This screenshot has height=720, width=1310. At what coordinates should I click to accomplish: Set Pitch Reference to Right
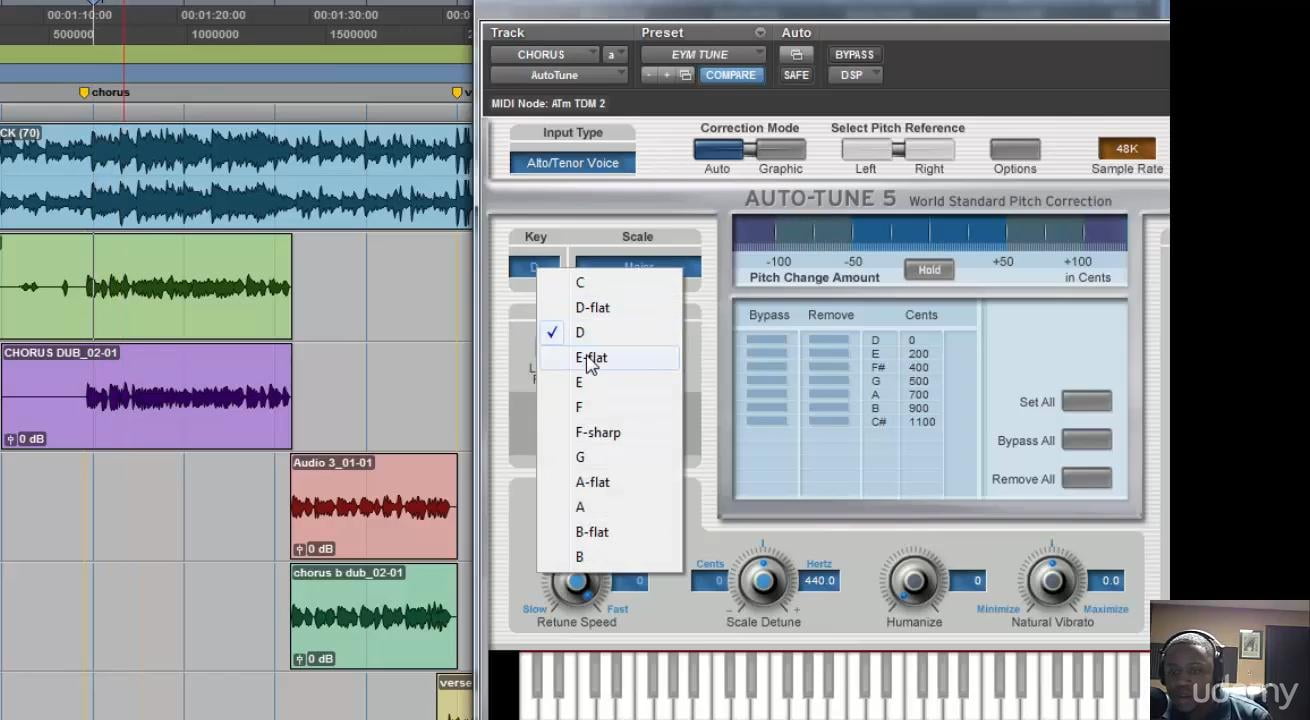[x=929, y=150]
